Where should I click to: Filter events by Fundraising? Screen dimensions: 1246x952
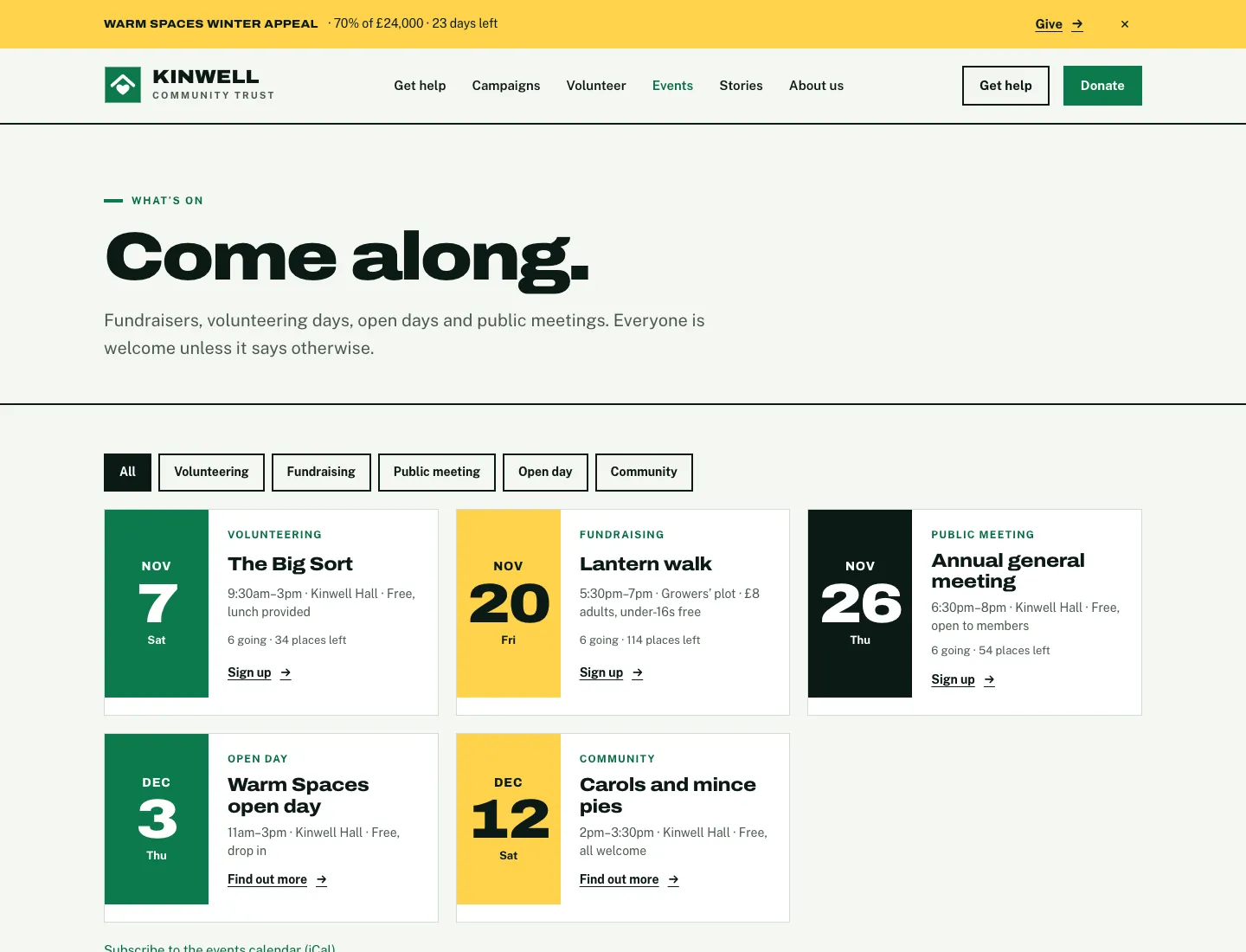321,473
